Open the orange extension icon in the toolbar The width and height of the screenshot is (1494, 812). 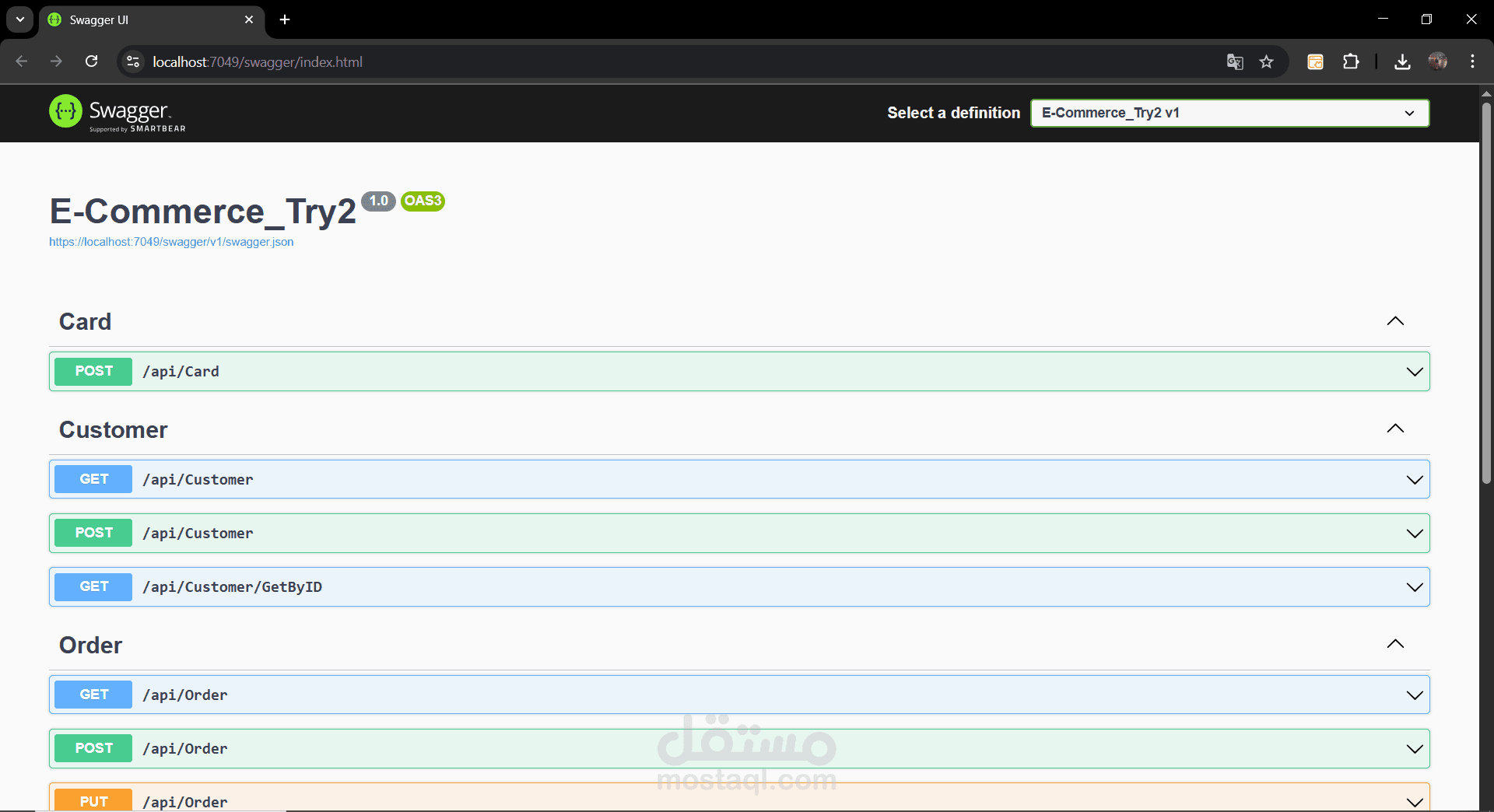[1315, 61]
